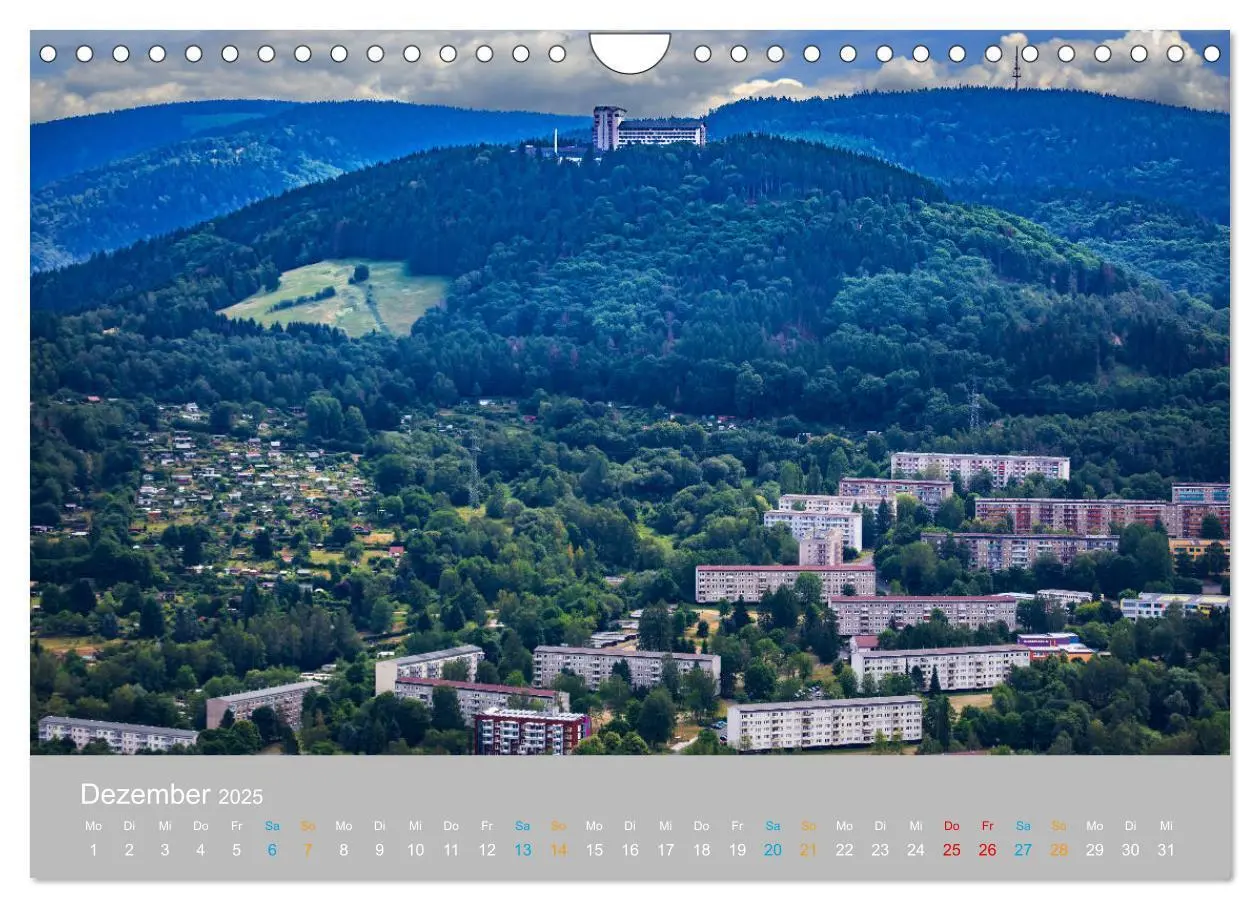Select date 18 in the calendar row
1260x908 pixels.
click(702, 850)
